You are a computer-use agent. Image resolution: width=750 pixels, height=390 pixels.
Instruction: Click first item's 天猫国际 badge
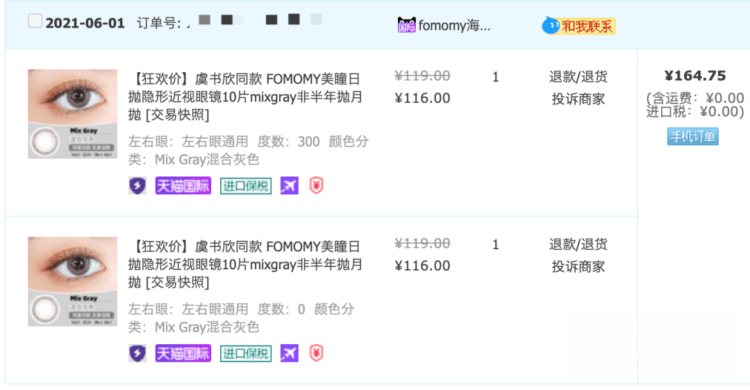(x=183, y=186)
